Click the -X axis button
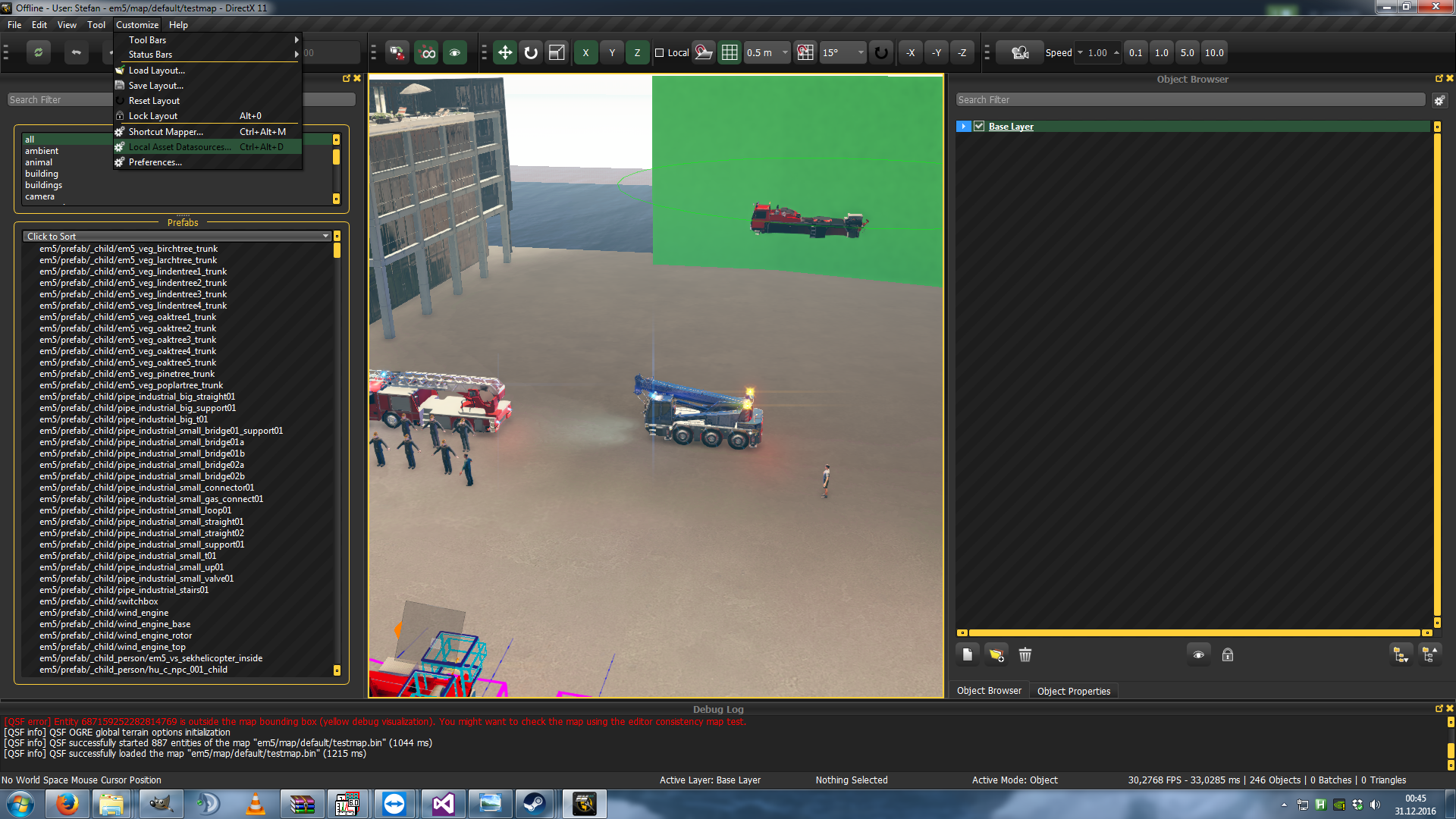 [911, 52]
